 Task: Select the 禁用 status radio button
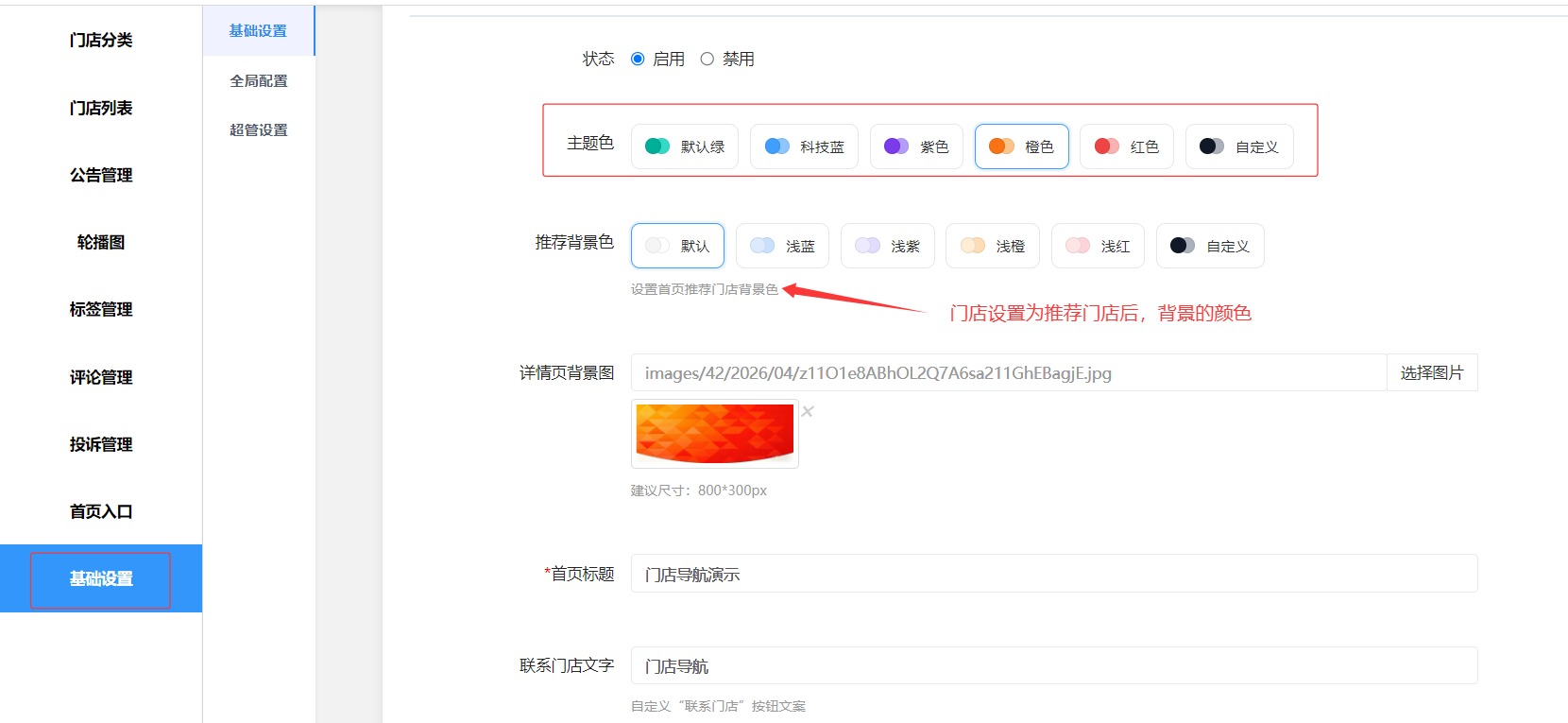pos(707,59)
